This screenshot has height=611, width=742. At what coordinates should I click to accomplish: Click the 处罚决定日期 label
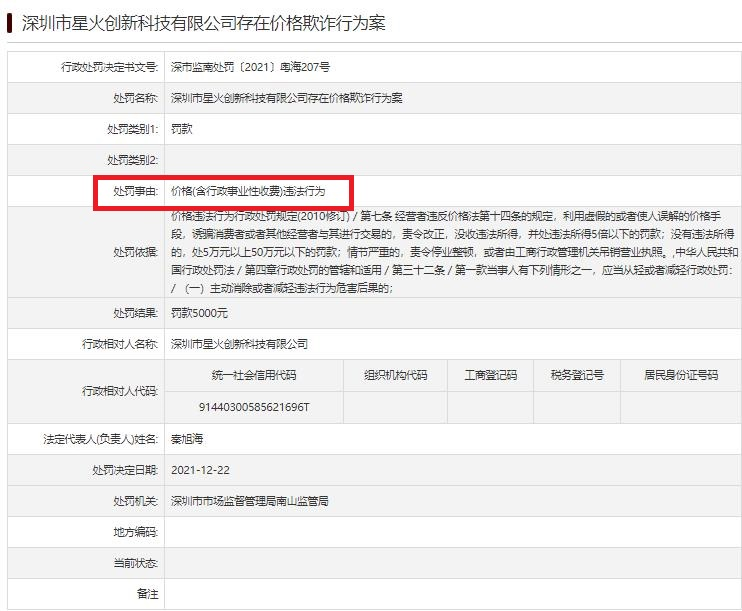click(125, 470)
